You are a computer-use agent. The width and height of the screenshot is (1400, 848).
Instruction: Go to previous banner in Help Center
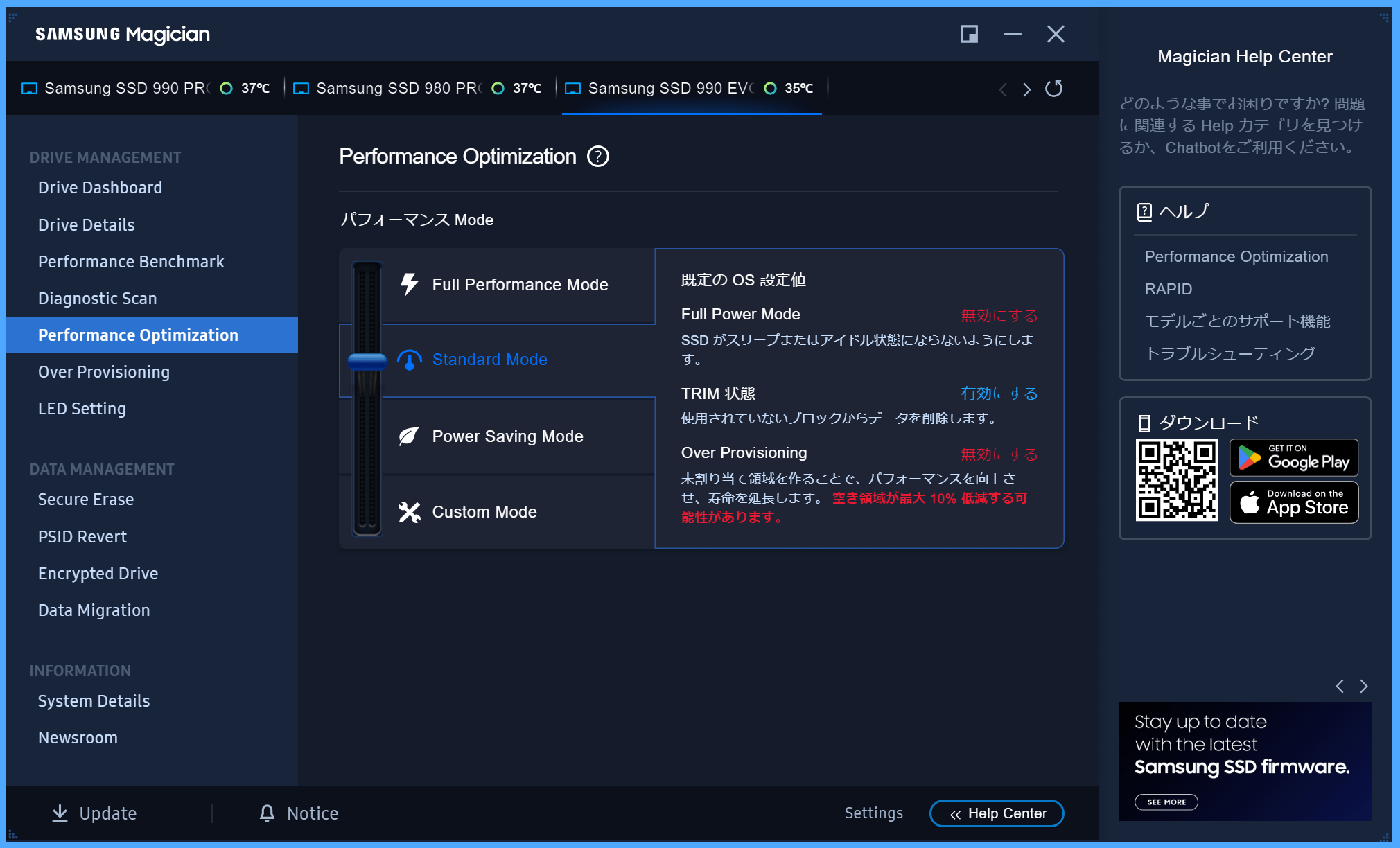1340,686
